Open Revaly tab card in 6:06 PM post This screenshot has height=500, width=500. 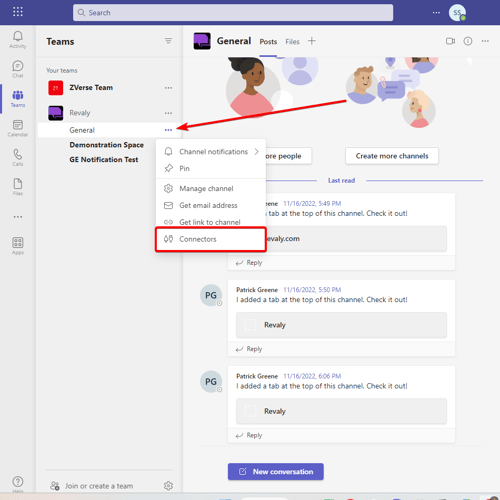point(341,411)
